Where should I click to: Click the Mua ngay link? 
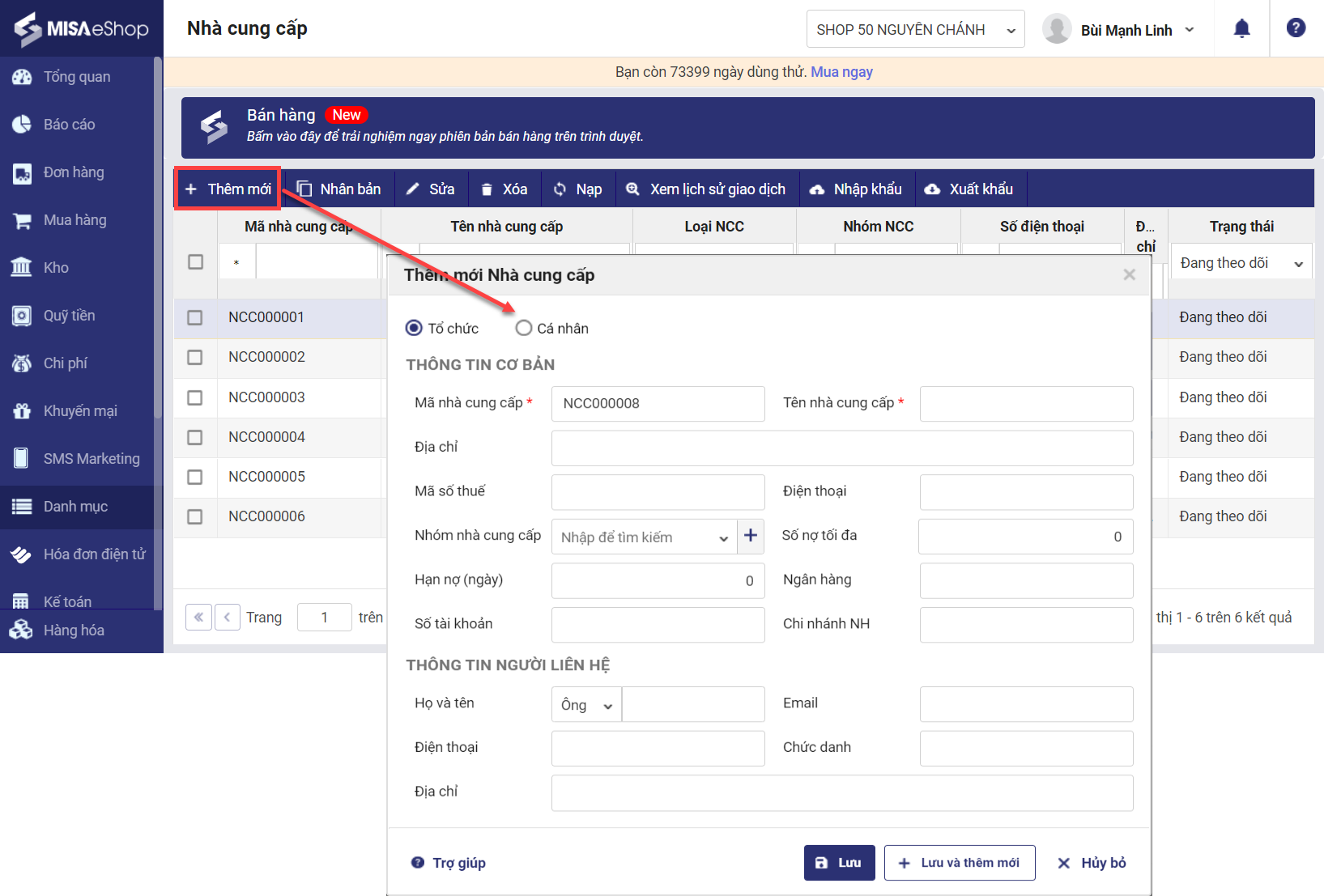point(841,72)
